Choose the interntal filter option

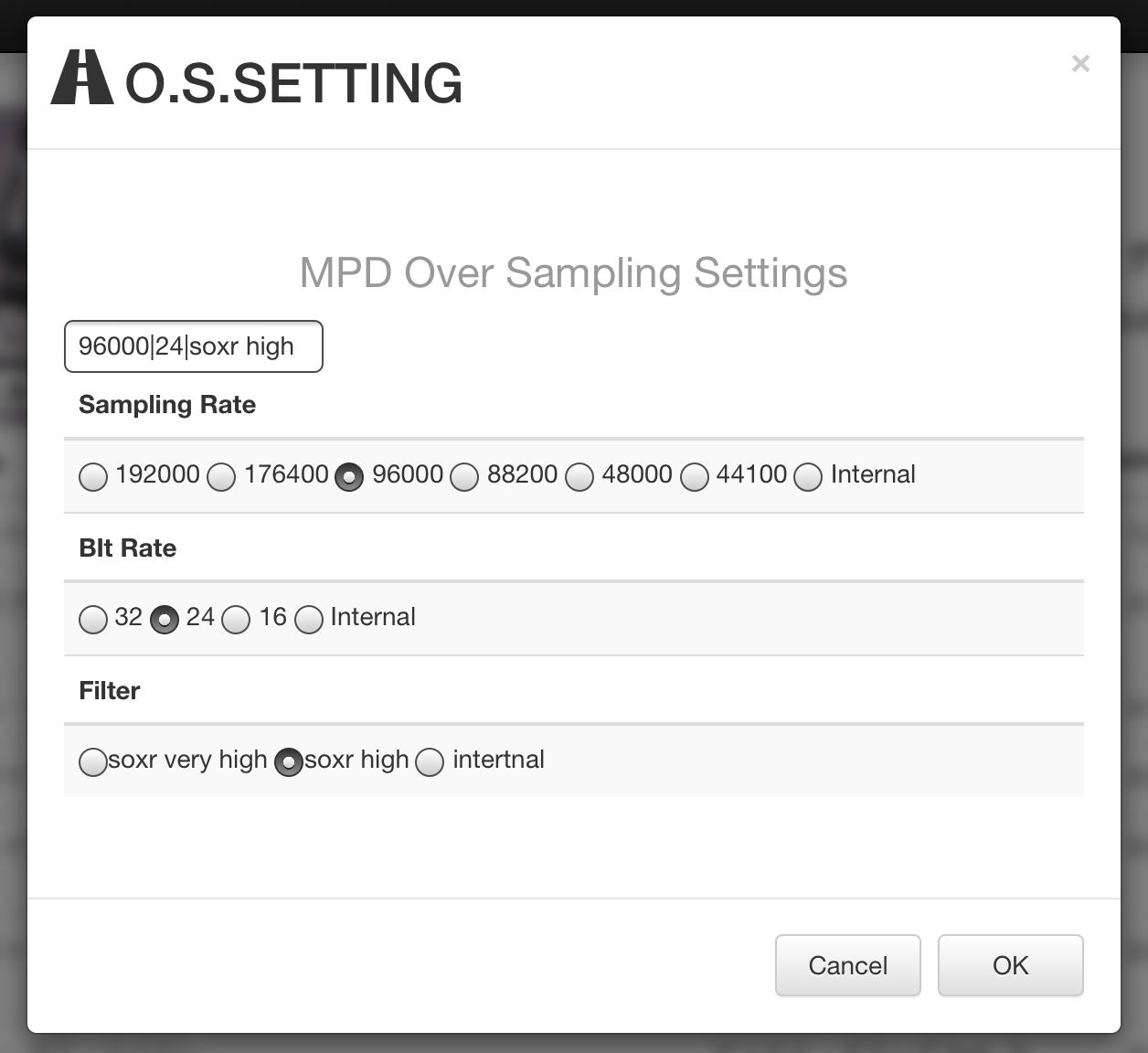[430, 762]
